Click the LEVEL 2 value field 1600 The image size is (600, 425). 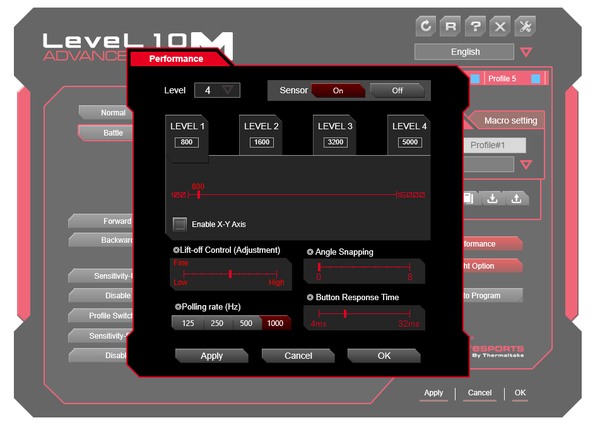pos(262,142)
